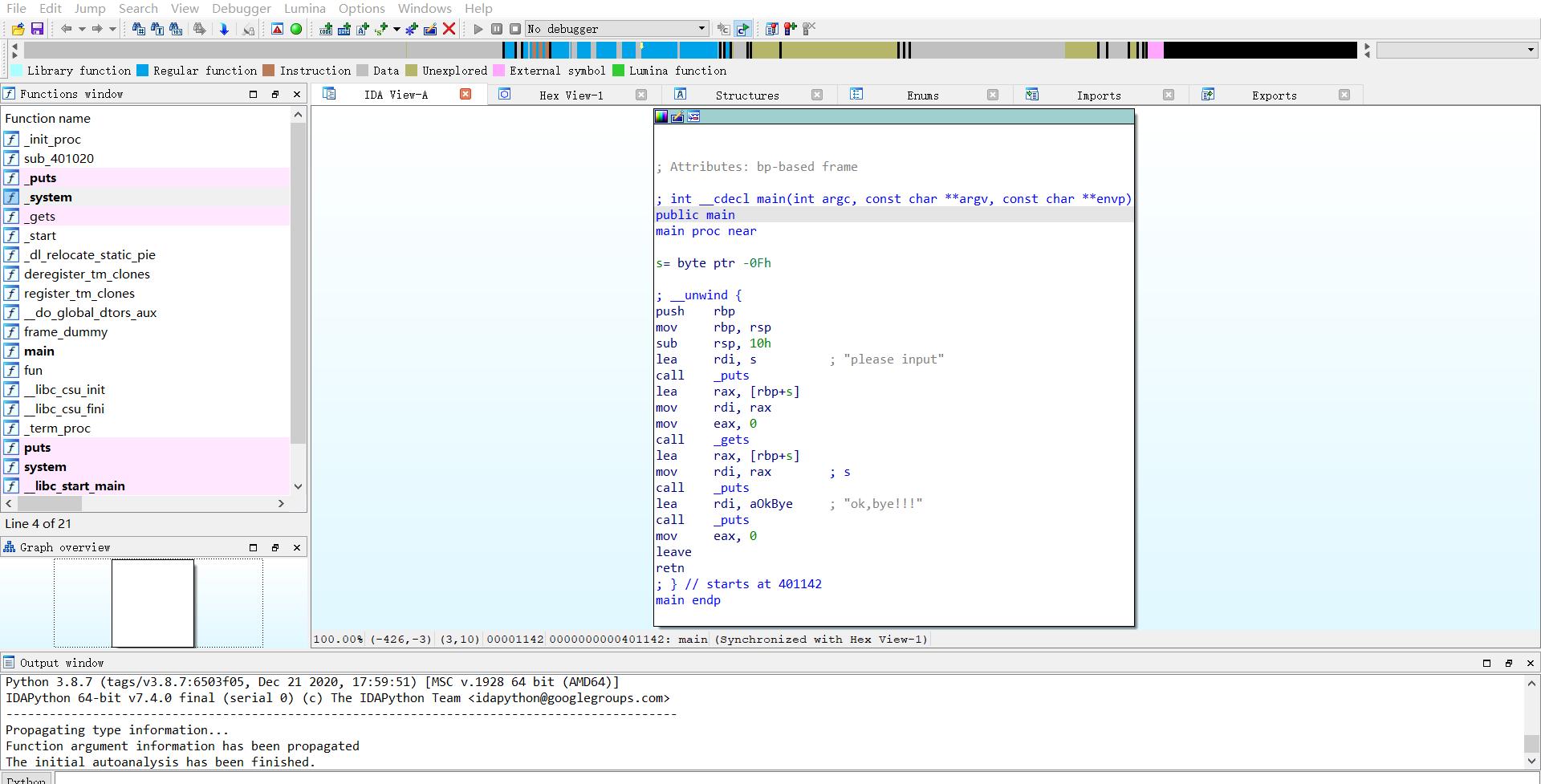Open the combo box right of the navigation band
Viewport: 1541px width, 784px height.
(1458, 50)
